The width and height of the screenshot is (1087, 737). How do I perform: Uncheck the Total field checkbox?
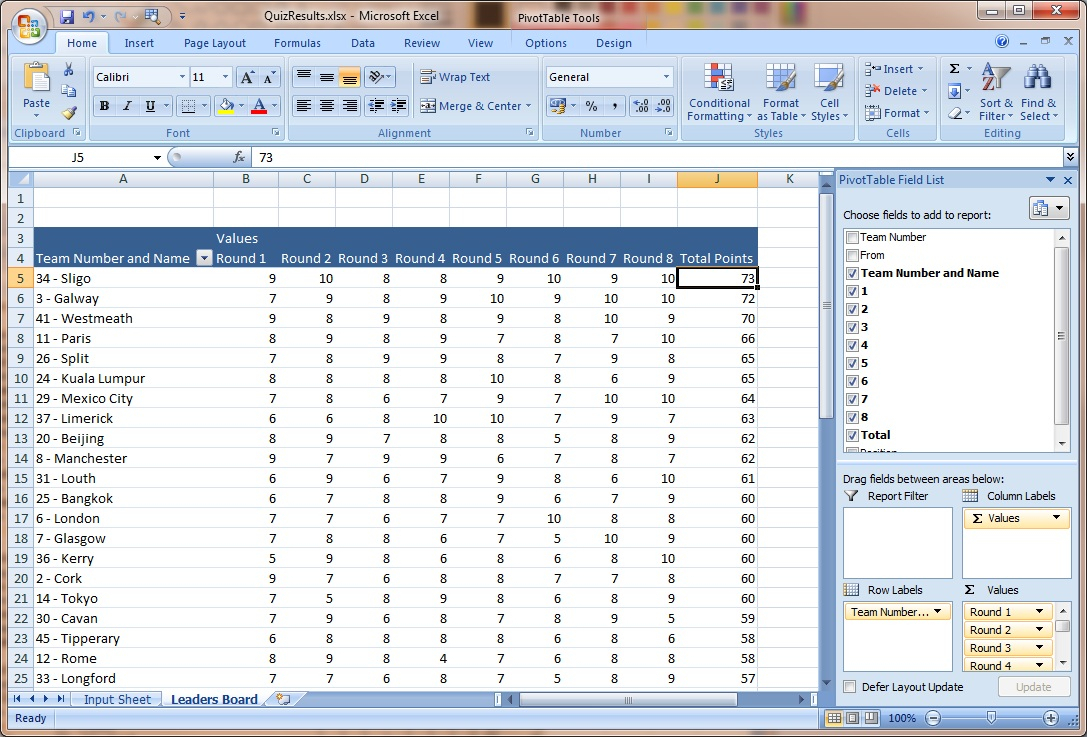[x=852, y=435]
